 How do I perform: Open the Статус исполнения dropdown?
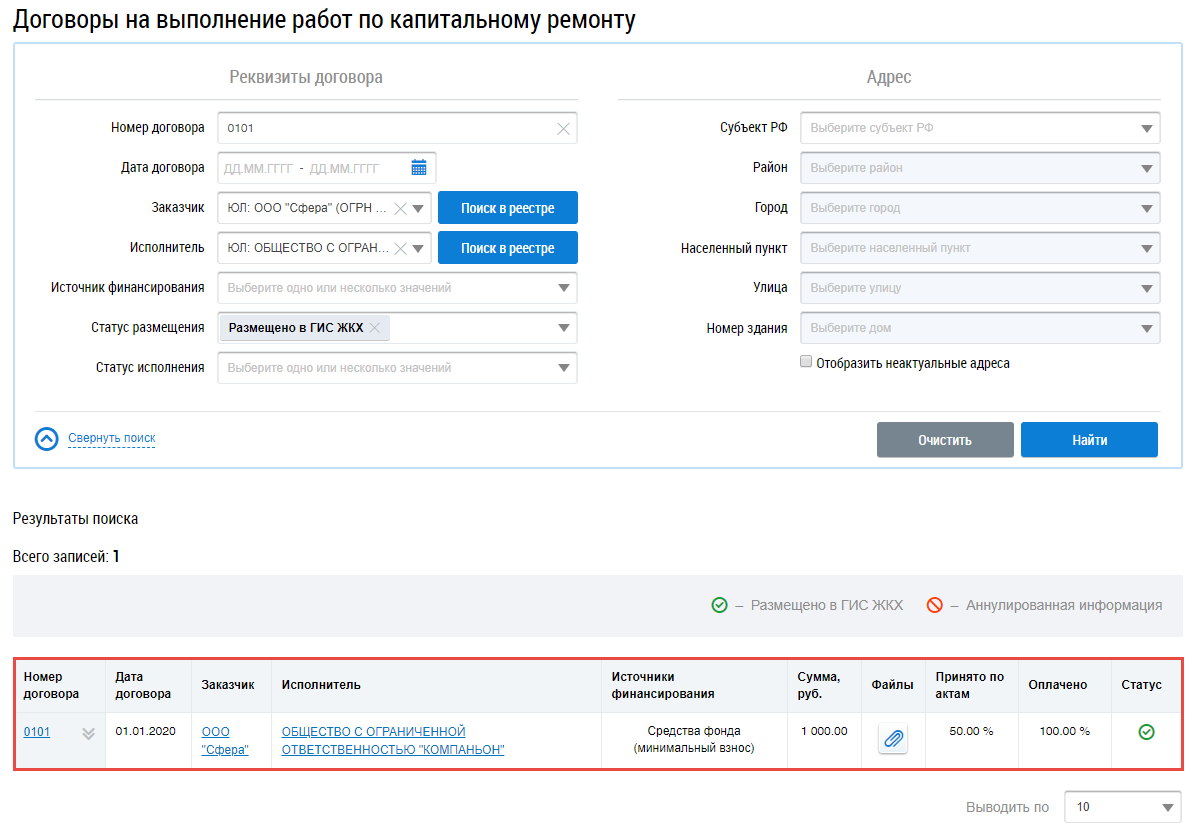point(563,368)
